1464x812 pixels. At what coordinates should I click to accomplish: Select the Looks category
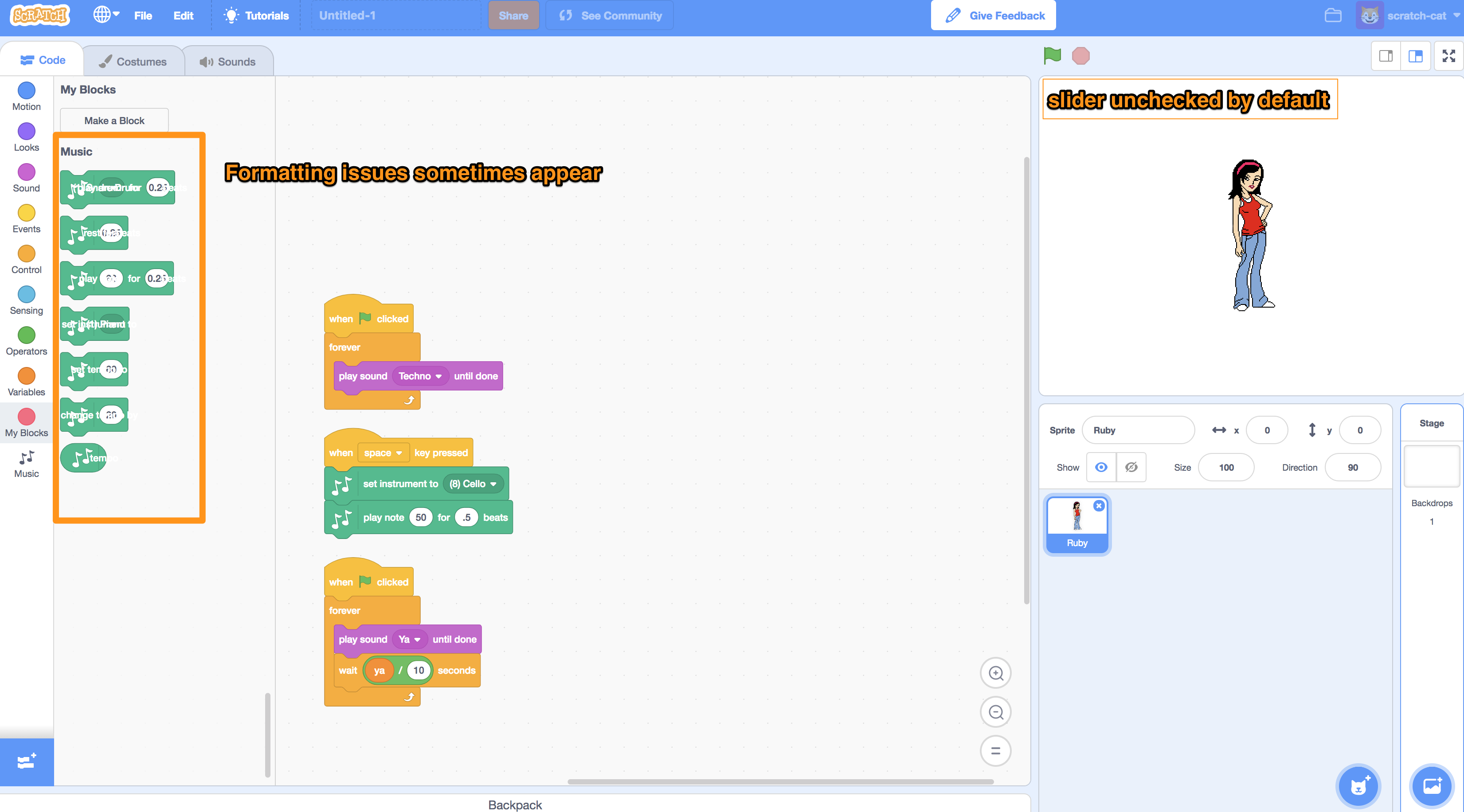26,137
